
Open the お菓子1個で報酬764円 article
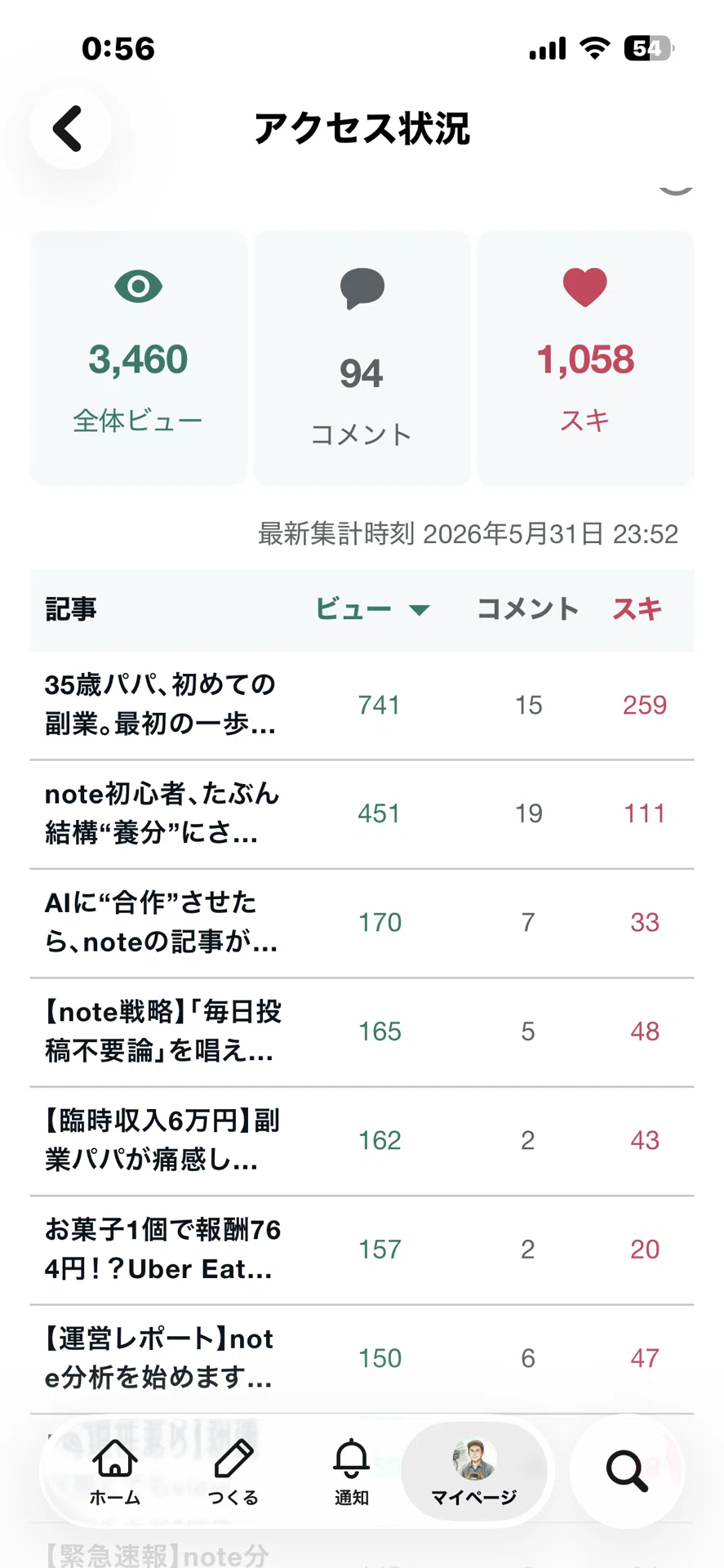[x=362, y=1249]
